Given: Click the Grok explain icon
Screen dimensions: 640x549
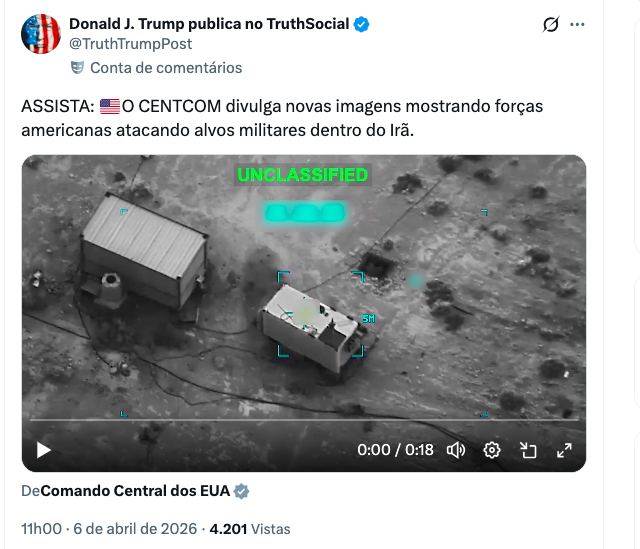Looking at the screenshot, I should tap(551, 24).
